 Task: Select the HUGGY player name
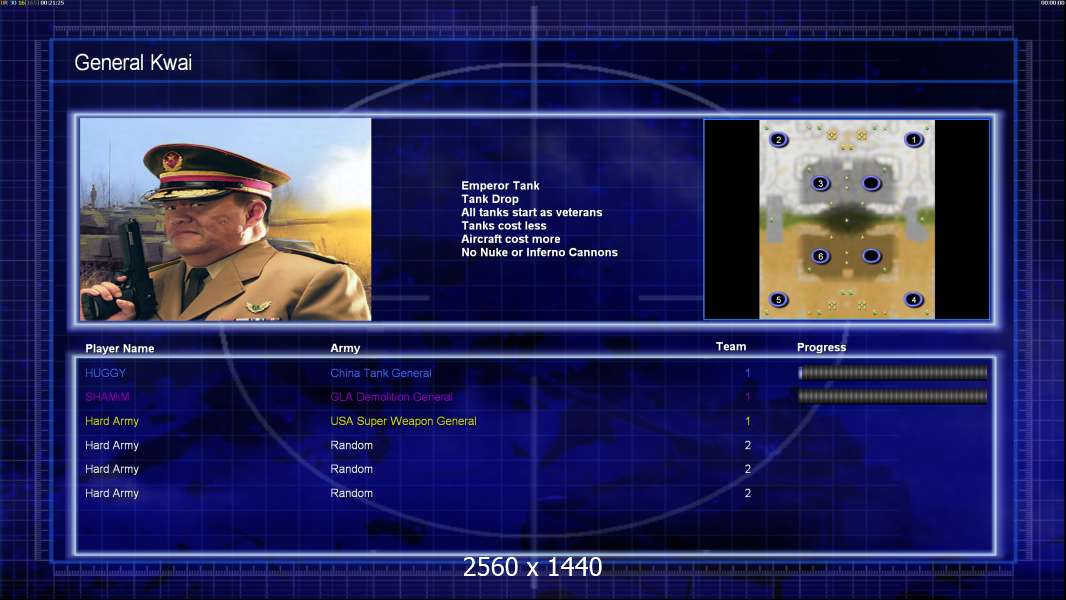click(x=105, y=373)
